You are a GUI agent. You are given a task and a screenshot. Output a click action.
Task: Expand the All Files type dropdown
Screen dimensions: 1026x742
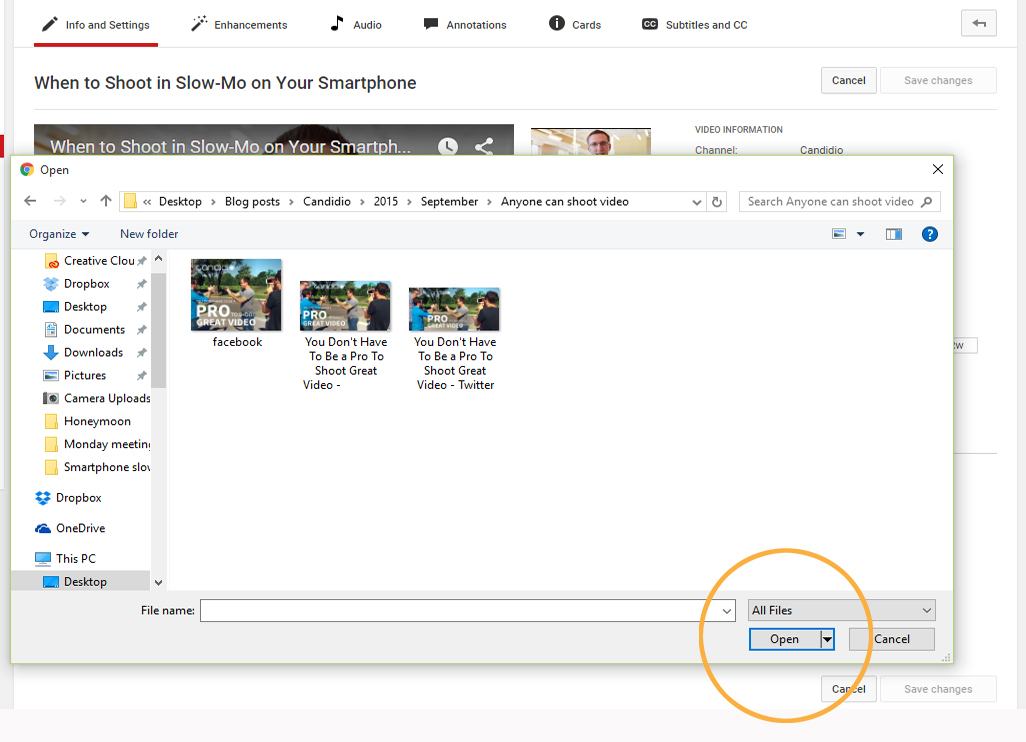841,610
